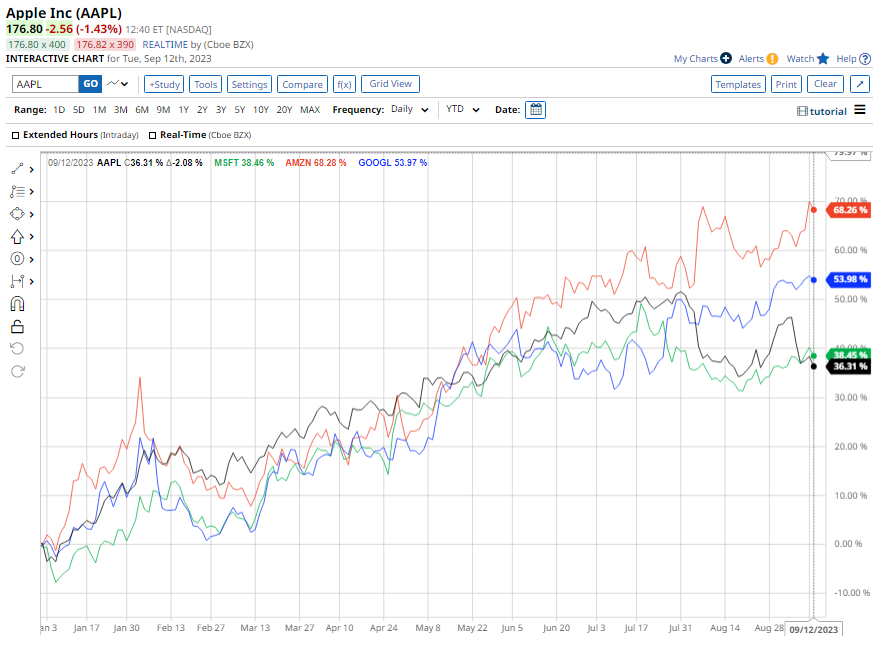888x646 pixels.
Task: Clear the chart
Action: coord(825,84)
